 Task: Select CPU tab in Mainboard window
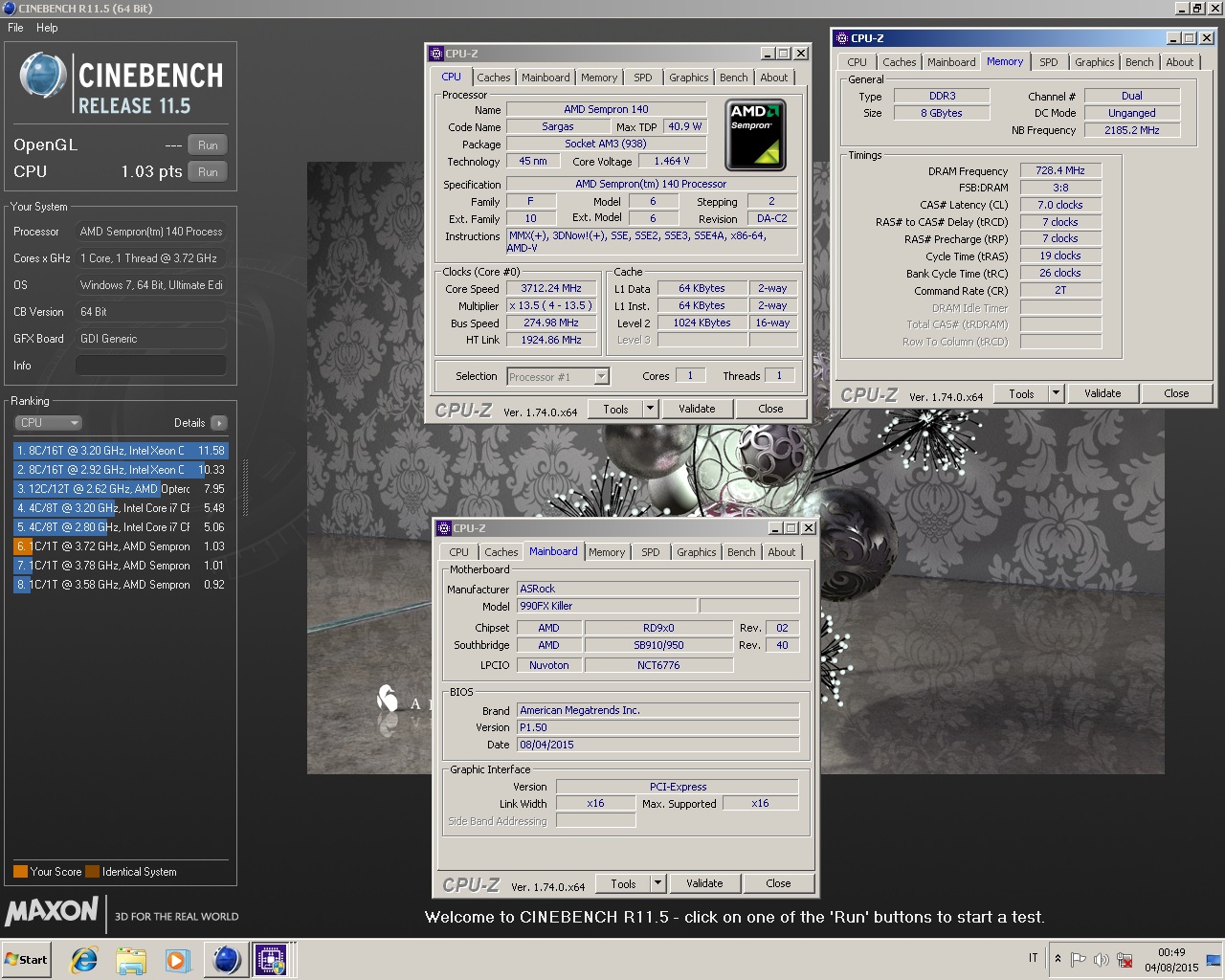[x=459, y=552]
